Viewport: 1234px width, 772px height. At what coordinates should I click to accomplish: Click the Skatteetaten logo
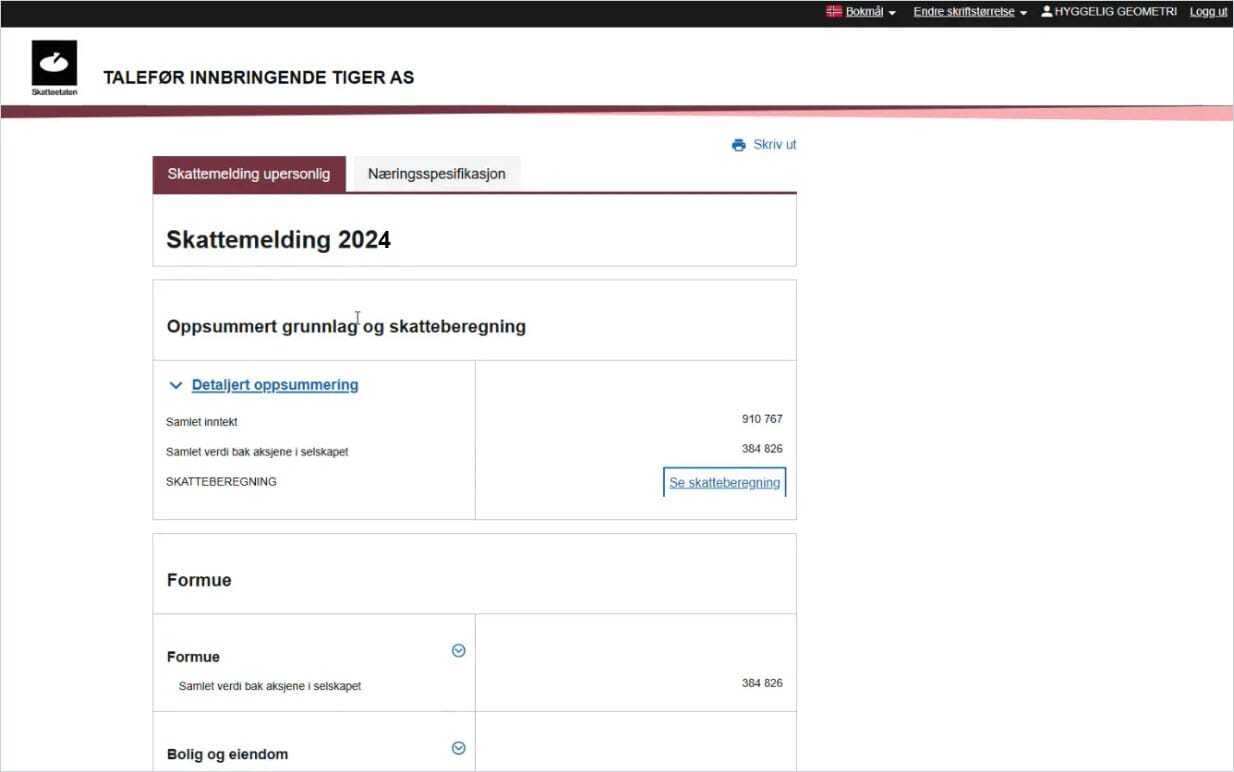(x=52, y=64)
